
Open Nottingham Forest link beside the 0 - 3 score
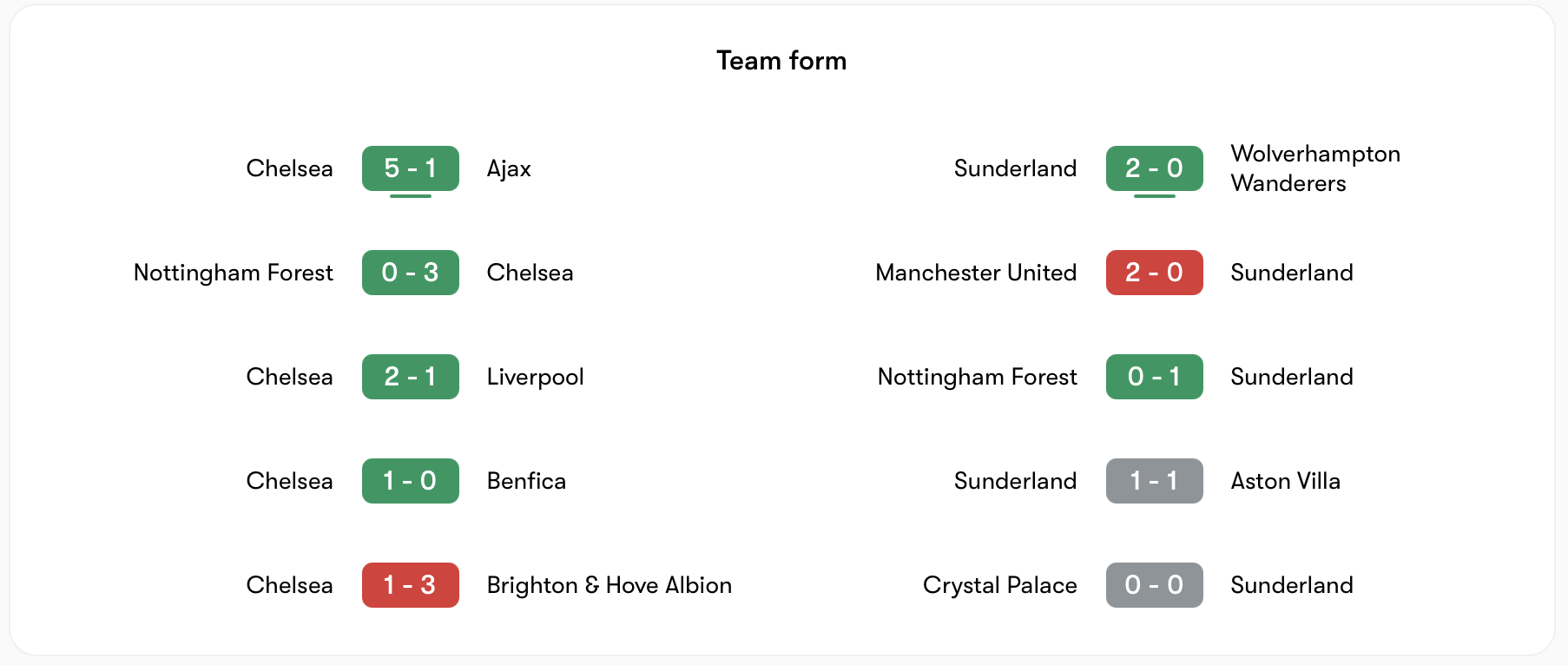point(234,273)
